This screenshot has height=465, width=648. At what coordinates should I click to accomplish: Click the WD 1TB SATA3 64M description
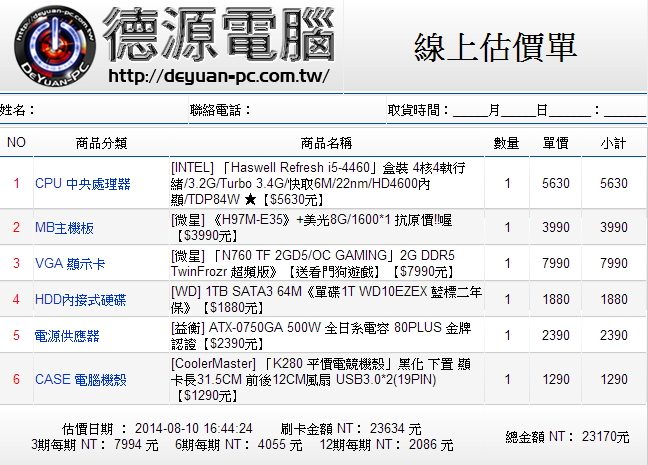click(x=326, y=299)
